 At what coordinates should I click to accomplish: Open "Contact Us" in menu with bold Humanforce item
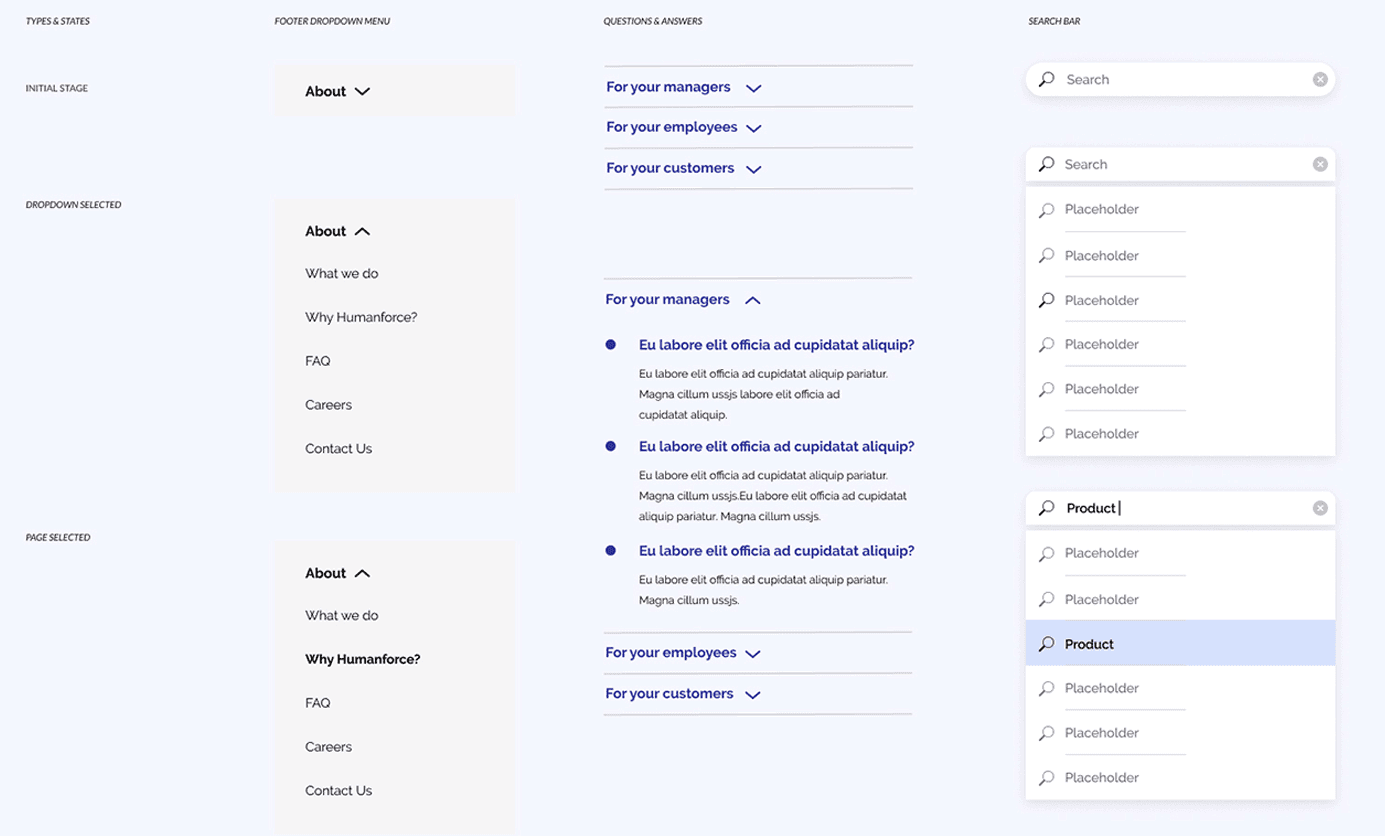pyautogui.click(x=338, y=790)
